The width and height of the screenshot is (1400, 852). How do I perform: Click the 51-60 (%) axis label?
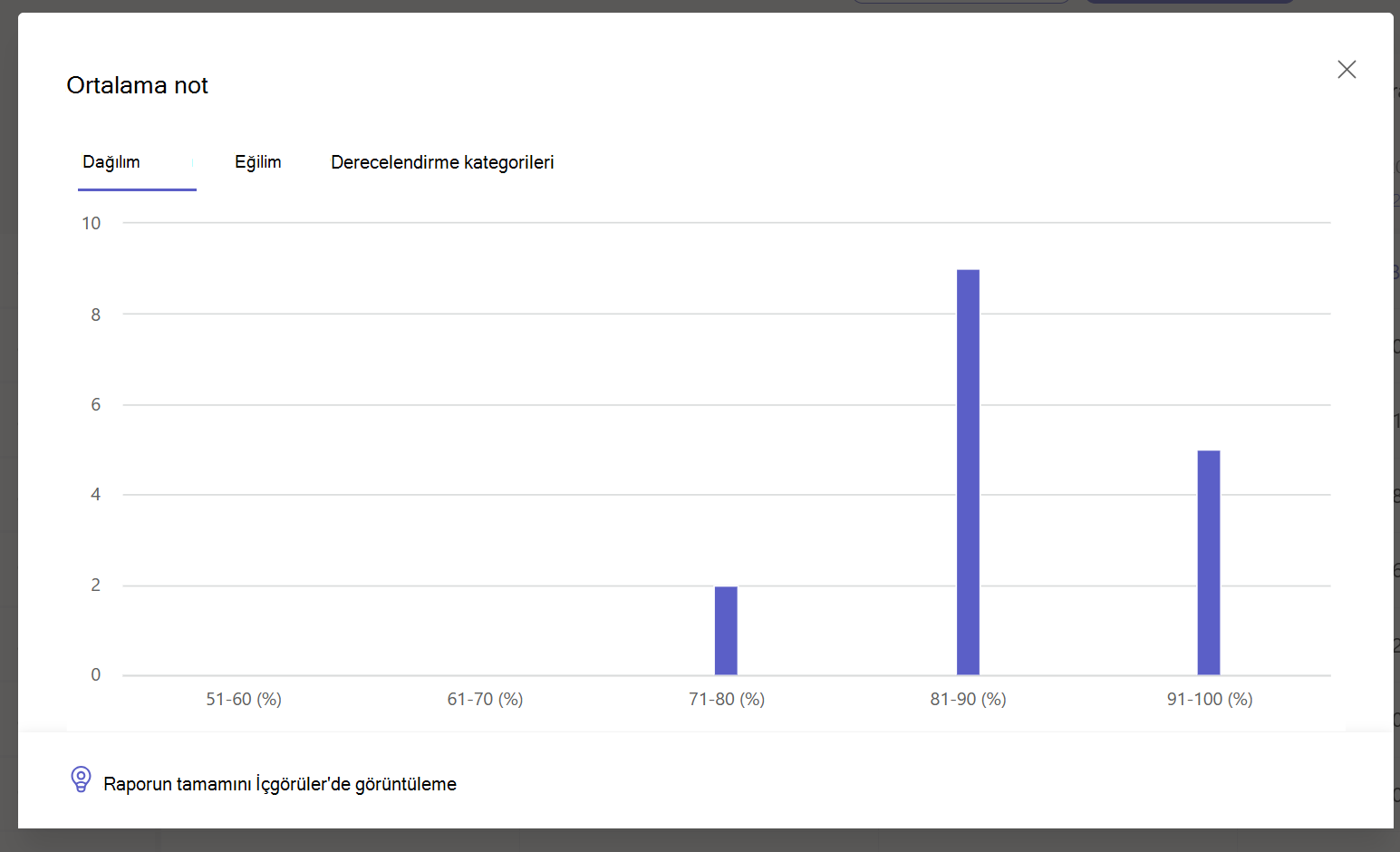[x=244, y=699]
